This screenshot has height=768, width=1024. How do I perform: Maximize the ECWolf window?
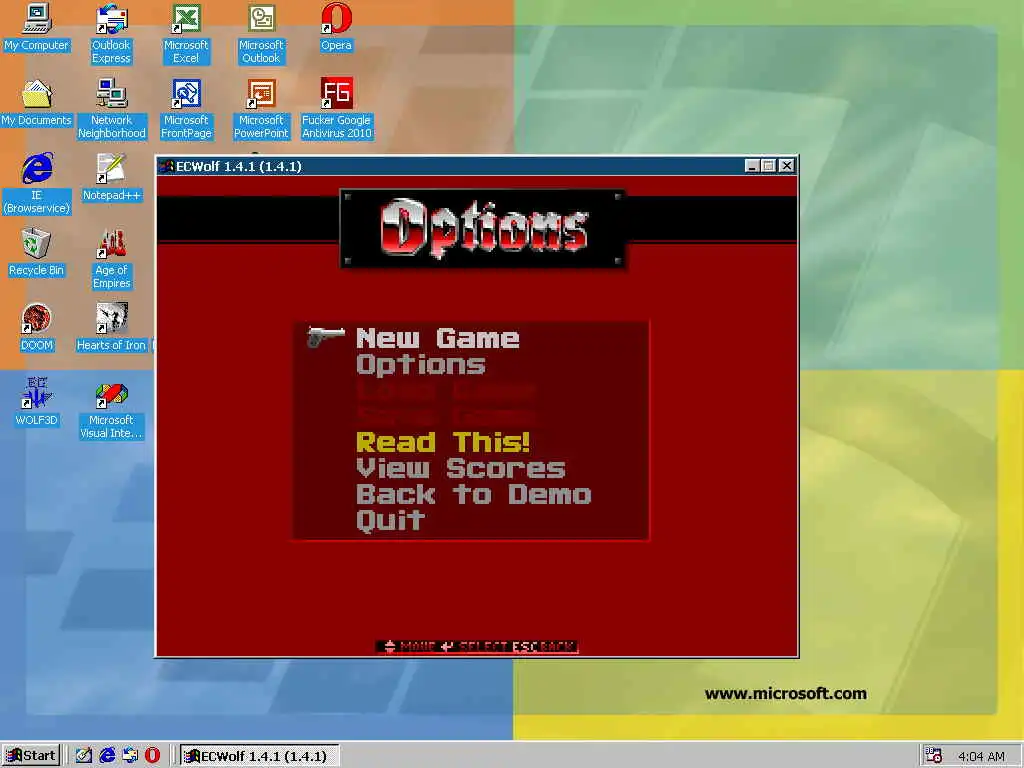tap(769, 166)
